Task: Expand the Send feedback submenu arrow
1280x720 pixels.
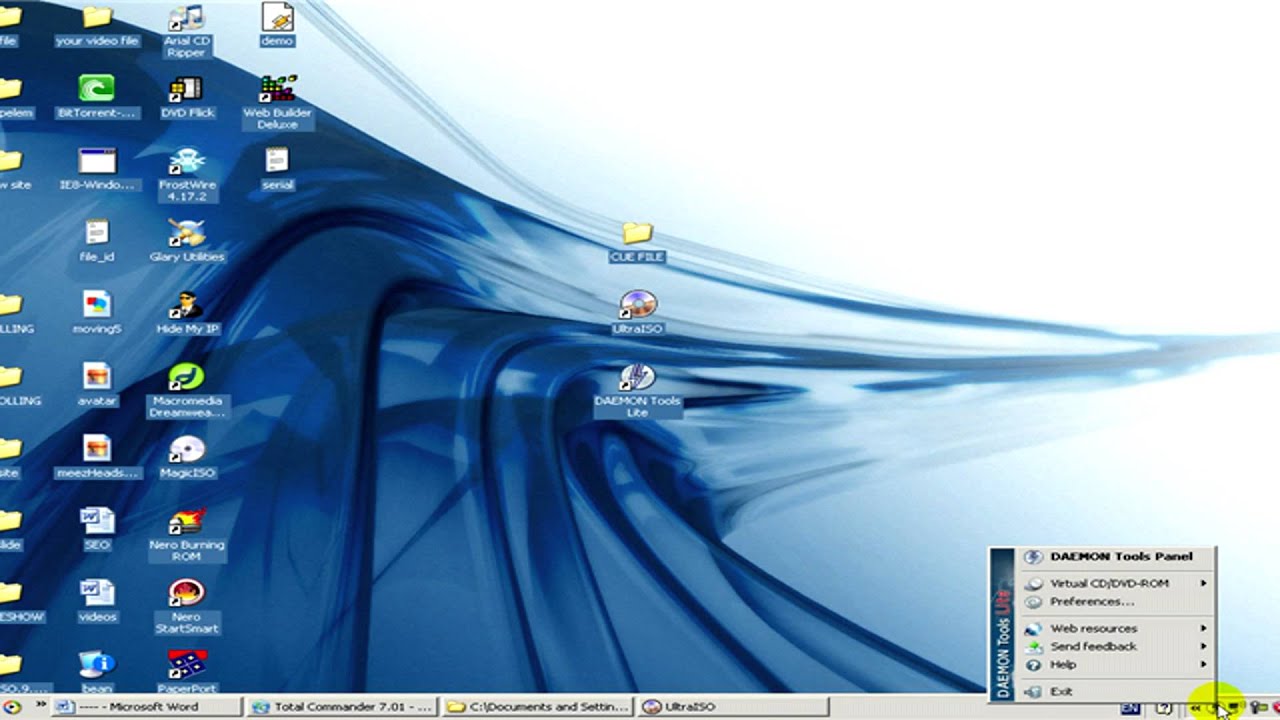Action: coord(1204,646)
